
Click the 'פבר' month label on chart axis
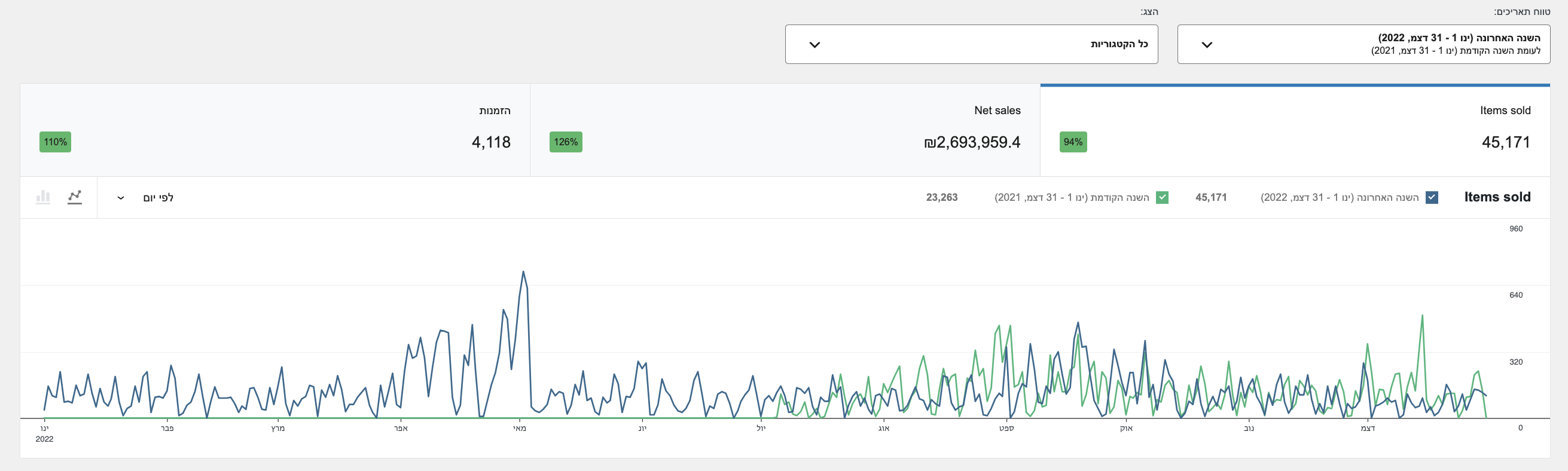167,429
